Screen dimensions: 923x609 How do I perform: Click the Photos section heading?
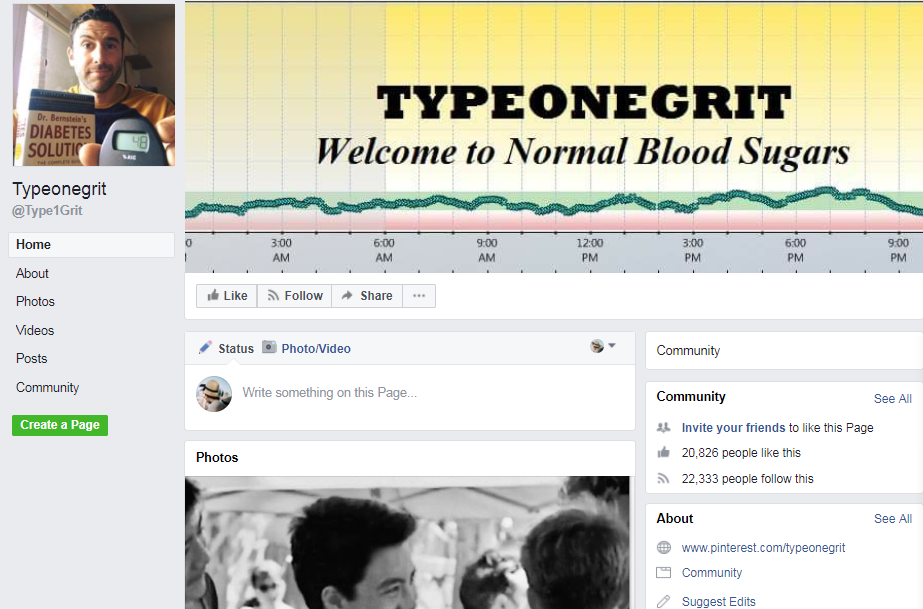217,458
